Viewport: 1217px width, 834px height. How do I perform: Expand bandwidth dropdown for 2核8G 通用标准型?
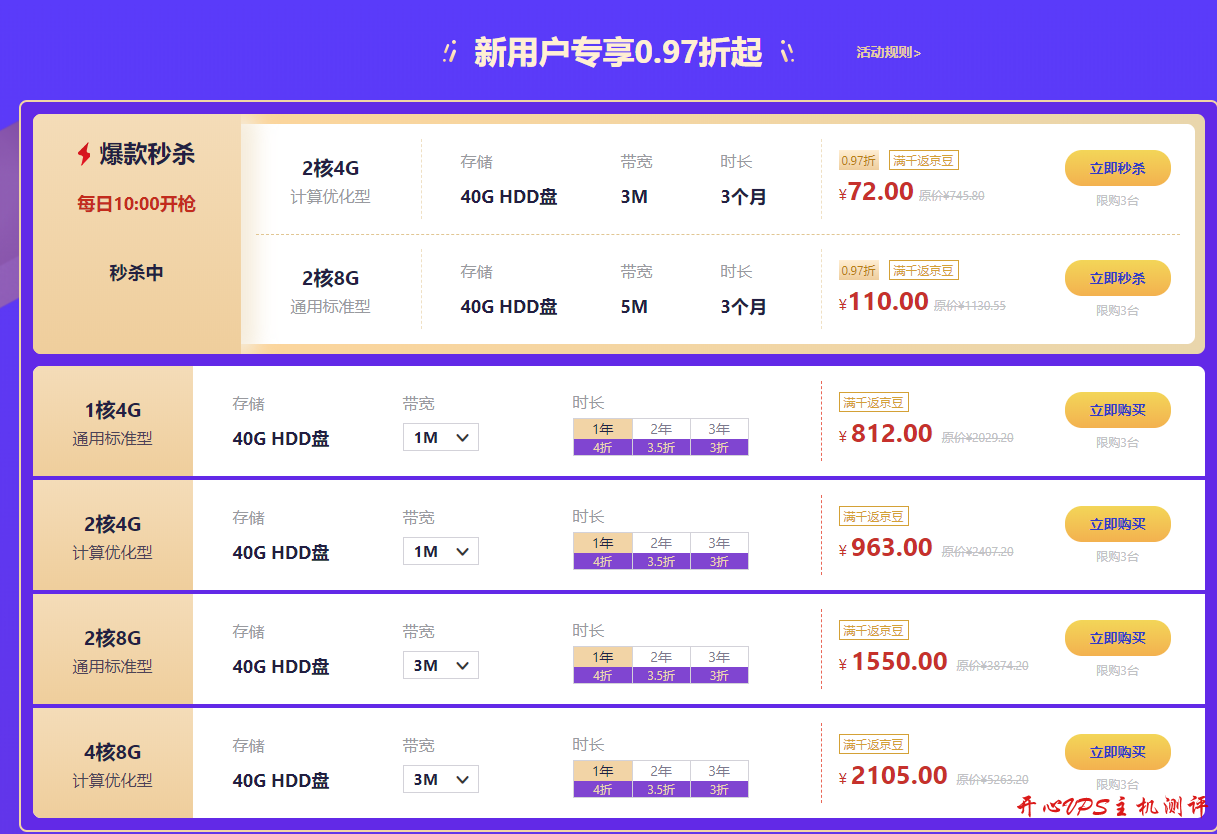tap(440, 666)
